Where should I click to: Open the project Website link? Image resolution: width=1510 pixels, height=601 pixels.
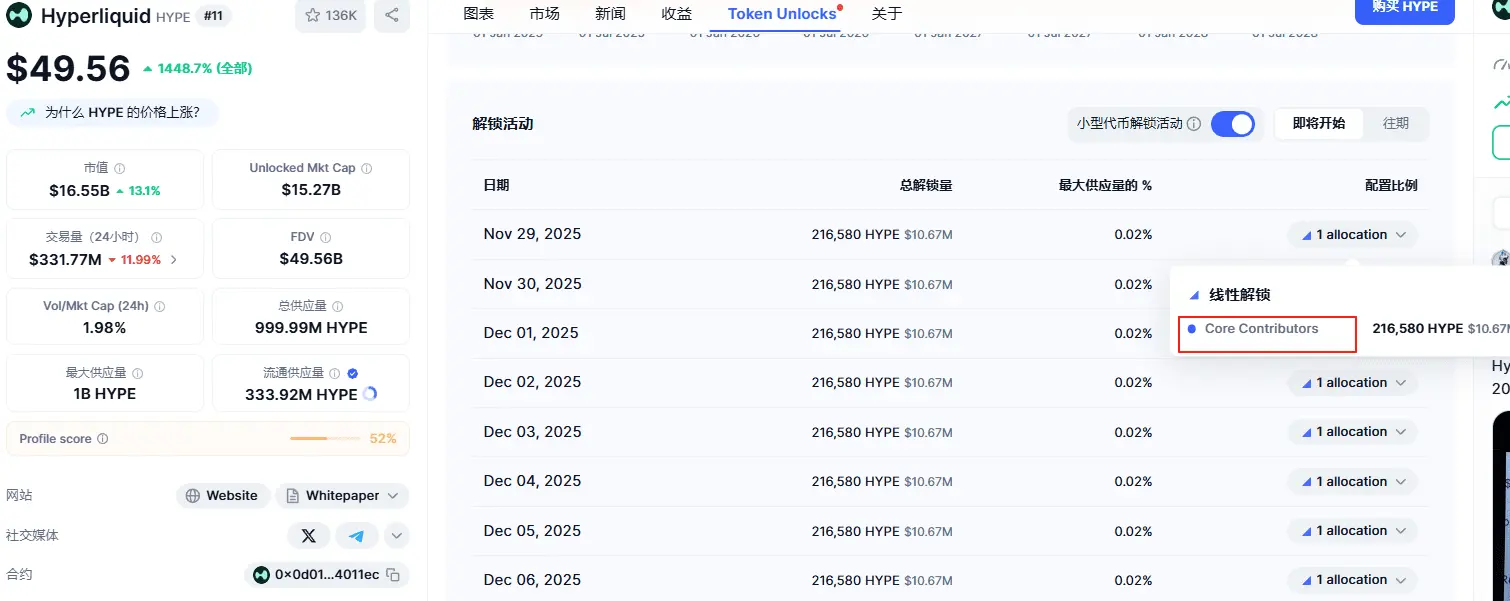point(223,496)
